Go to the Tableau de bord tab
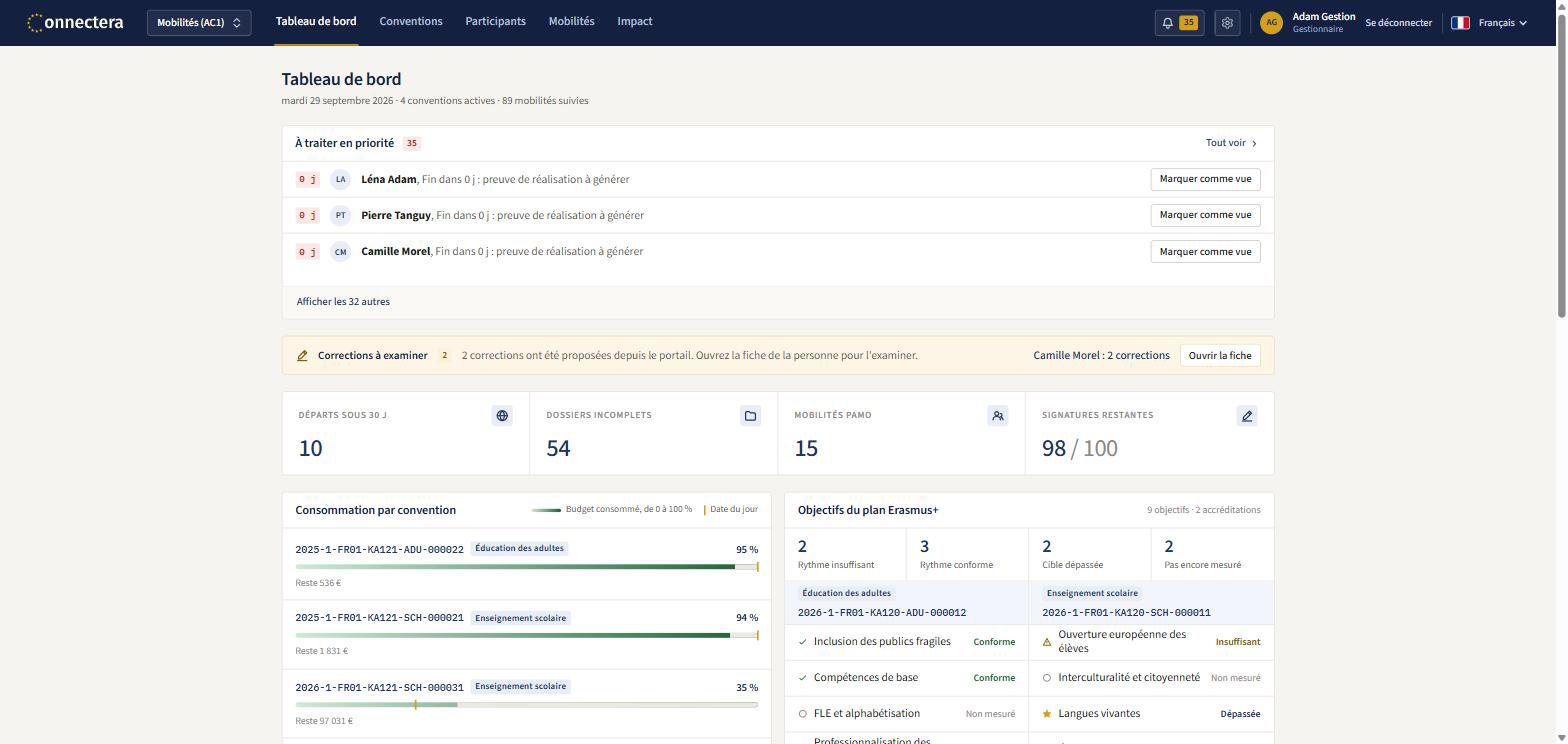The height and width of the screenshot is (744, 1568). pyautogui.click(x=316, y=21)
